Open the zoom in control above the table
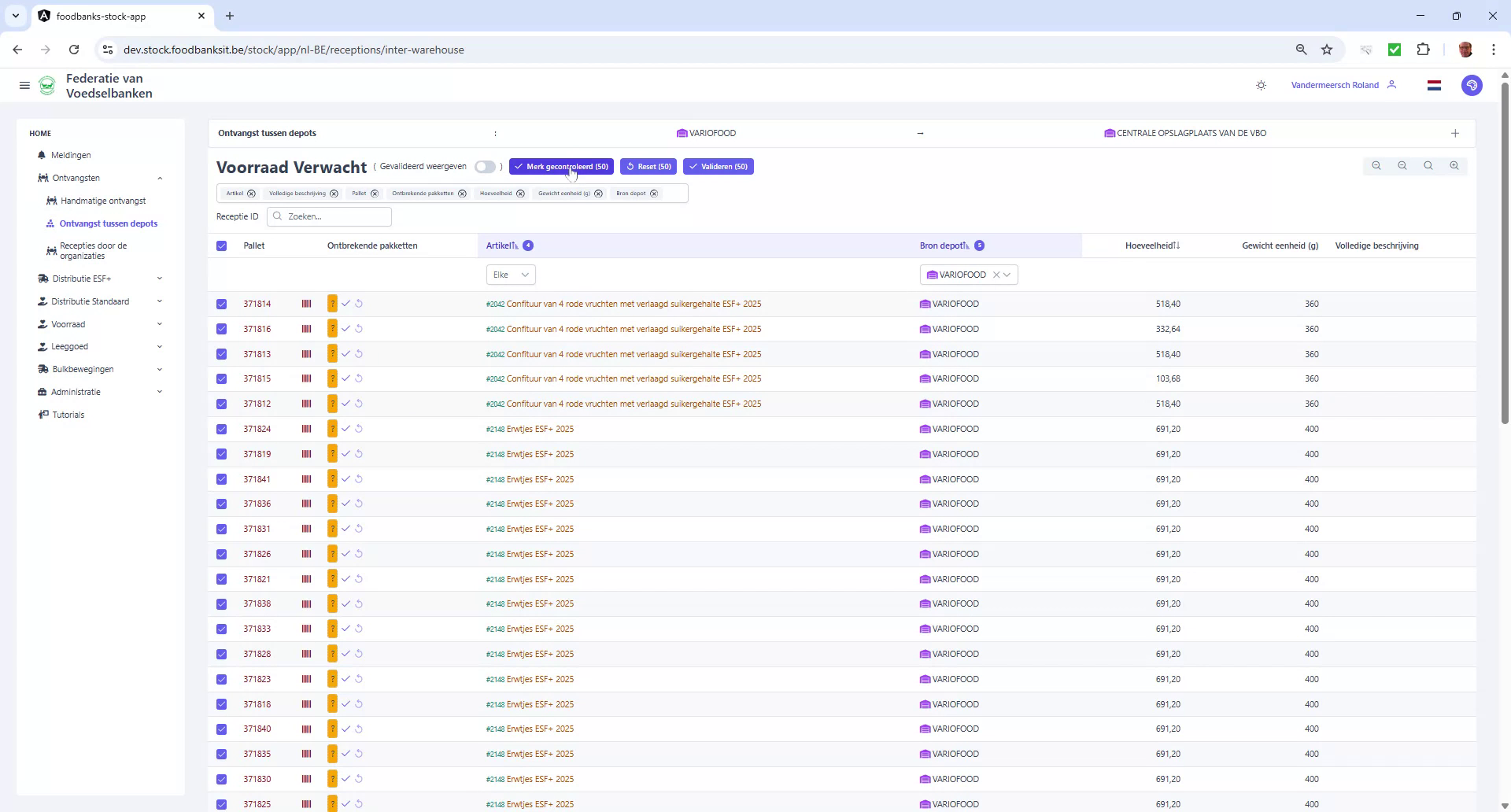This screenshot has height=812, width=1511. click(x=1454, y=165)
